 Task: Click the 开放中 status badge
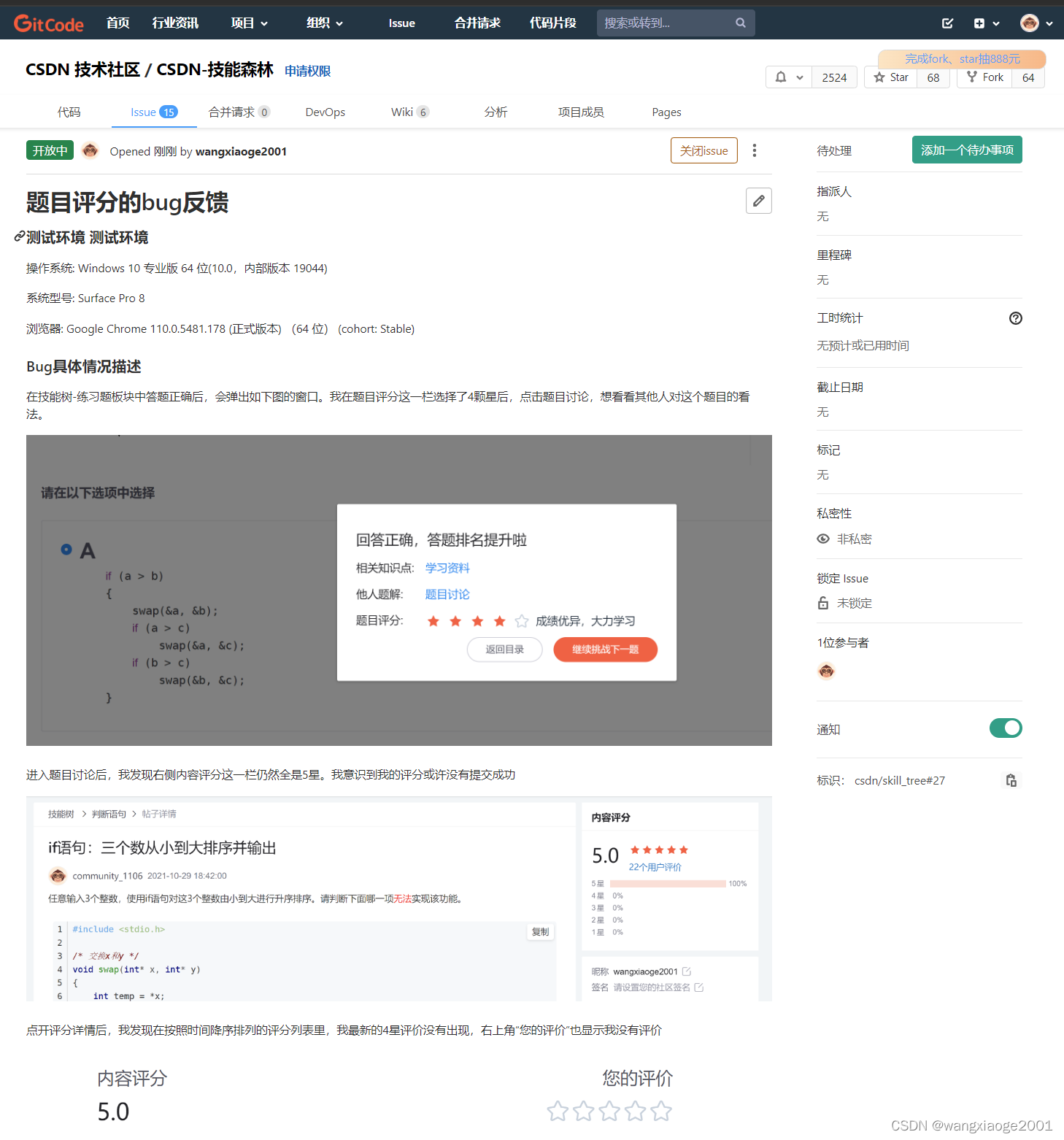coord(50,150)
